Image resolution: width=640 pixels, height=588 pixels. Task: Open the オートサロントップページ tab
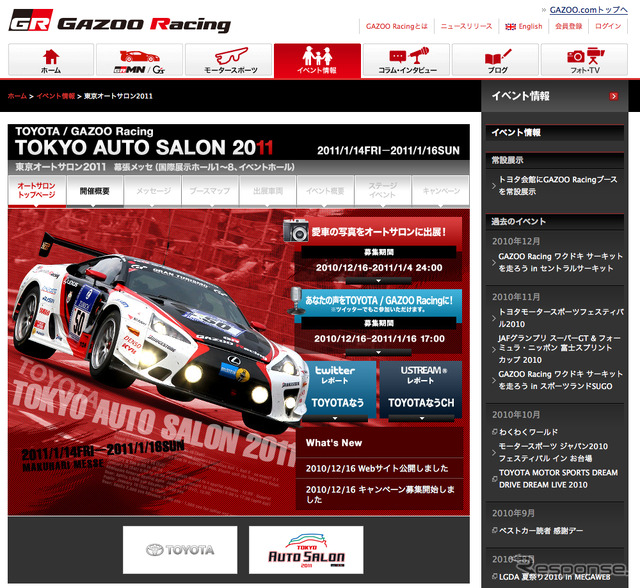(x=37, y=191)
